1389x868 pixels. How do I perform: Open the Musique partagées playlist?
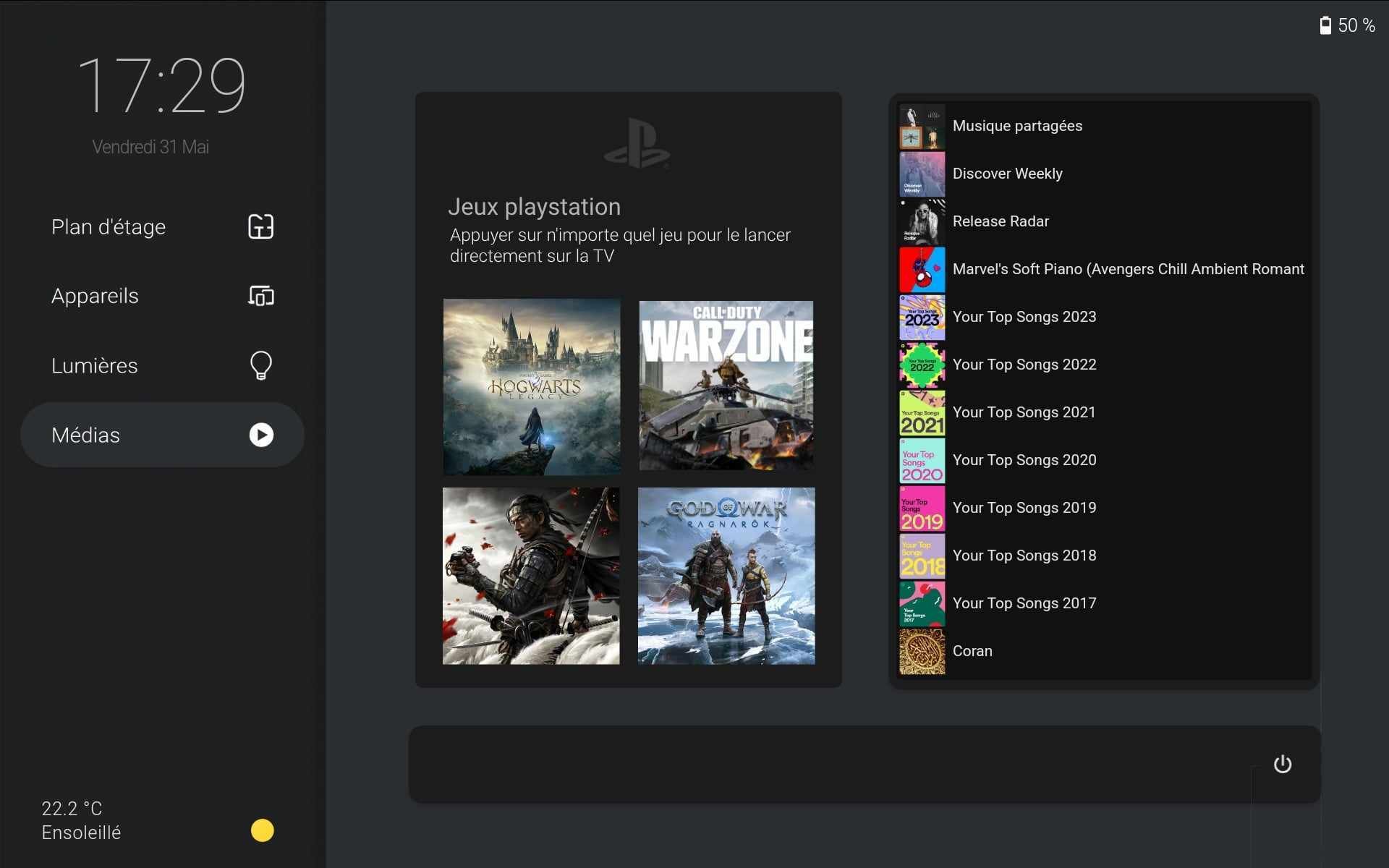click(1017, 126)
